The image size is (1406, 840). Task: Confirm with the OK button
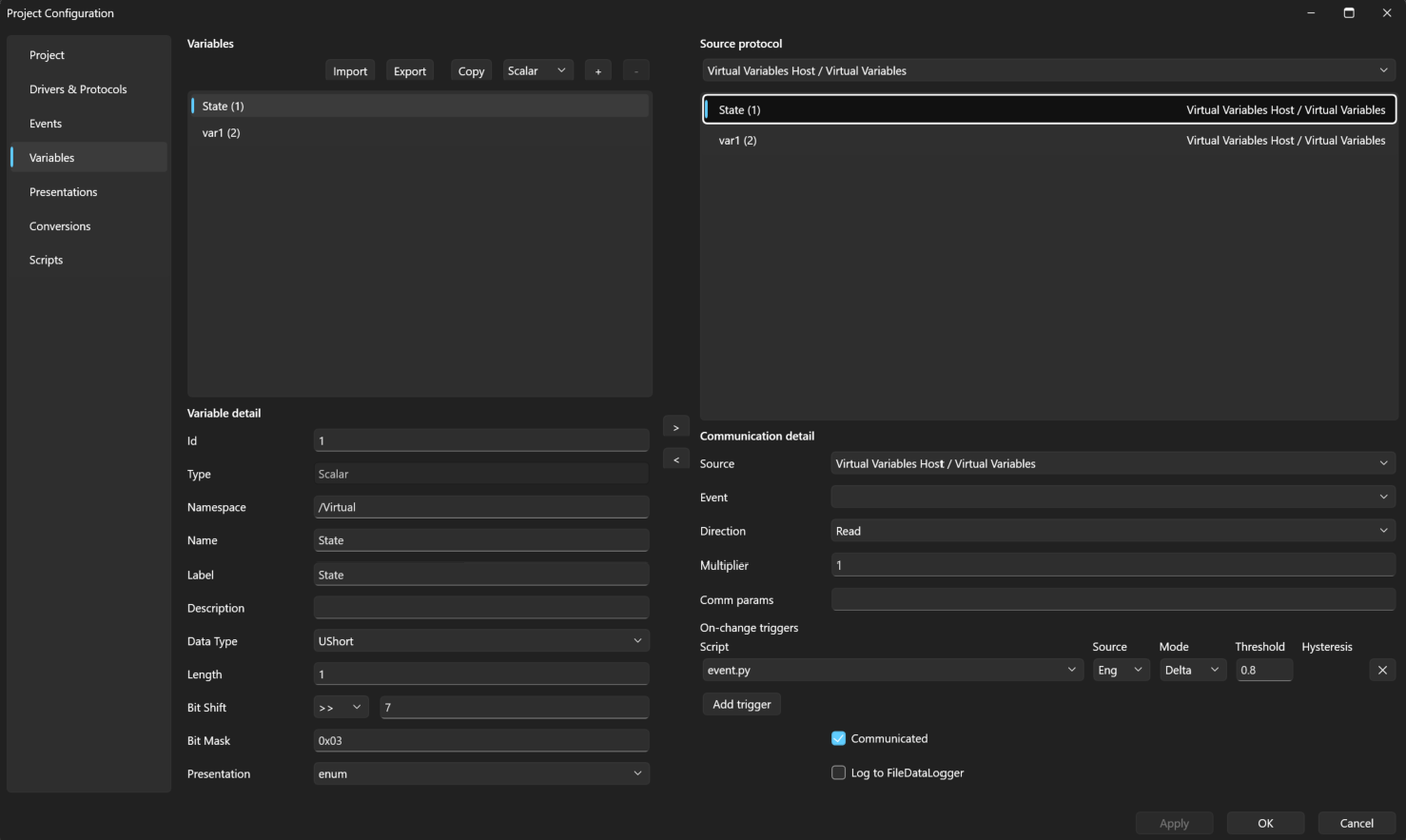[1265, 823]
